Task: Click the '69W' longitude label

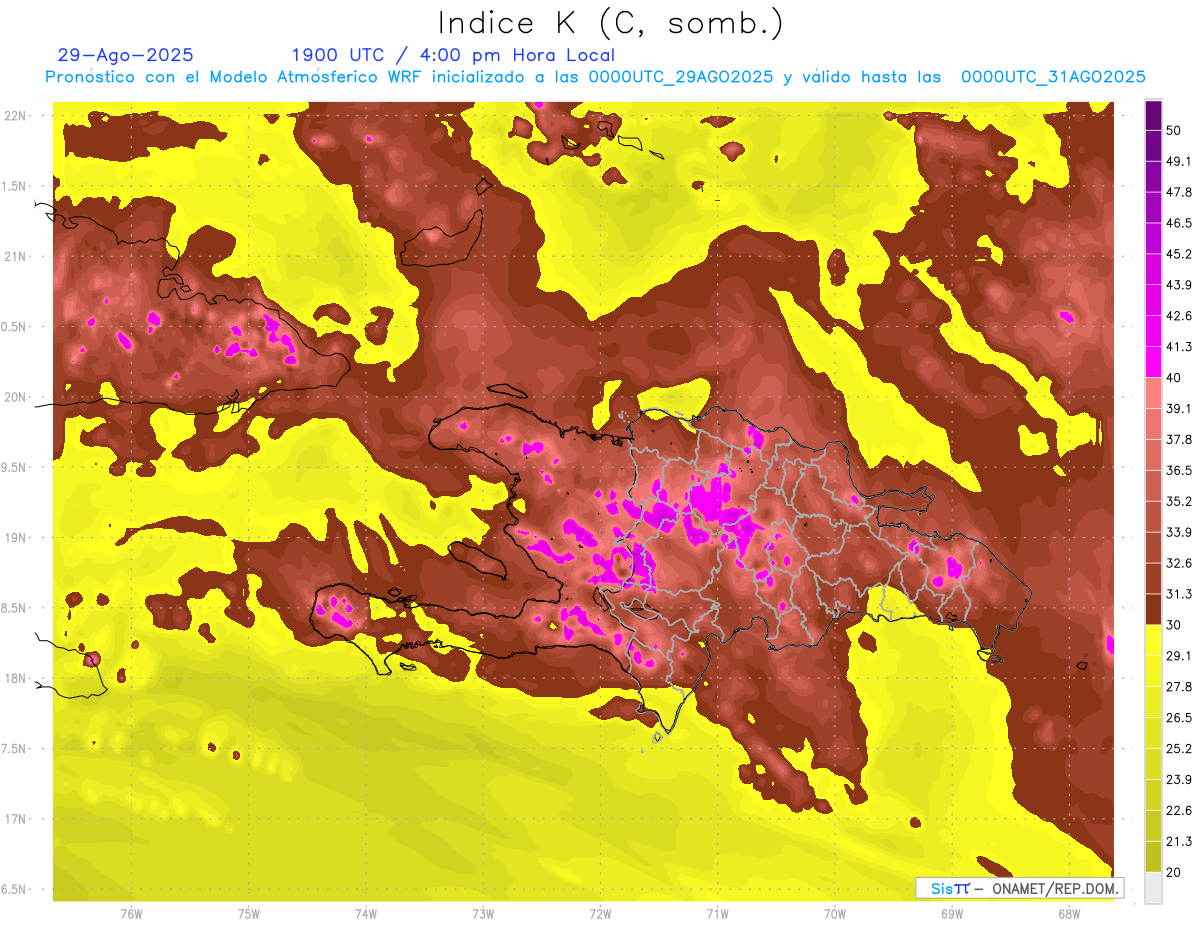Action: [x=952, y=914]
